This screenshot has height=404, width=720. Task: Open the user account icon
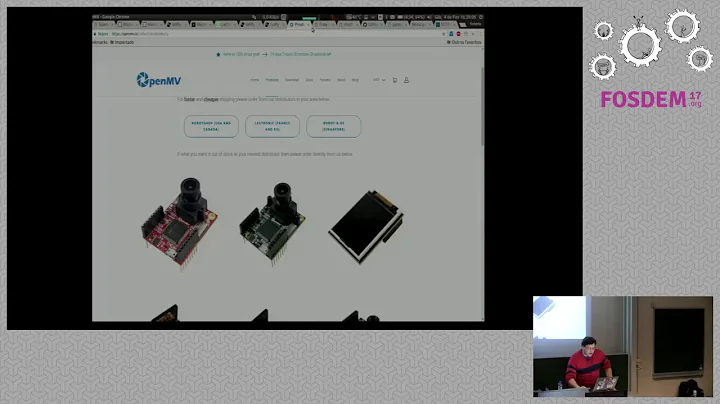coord(406,80)
